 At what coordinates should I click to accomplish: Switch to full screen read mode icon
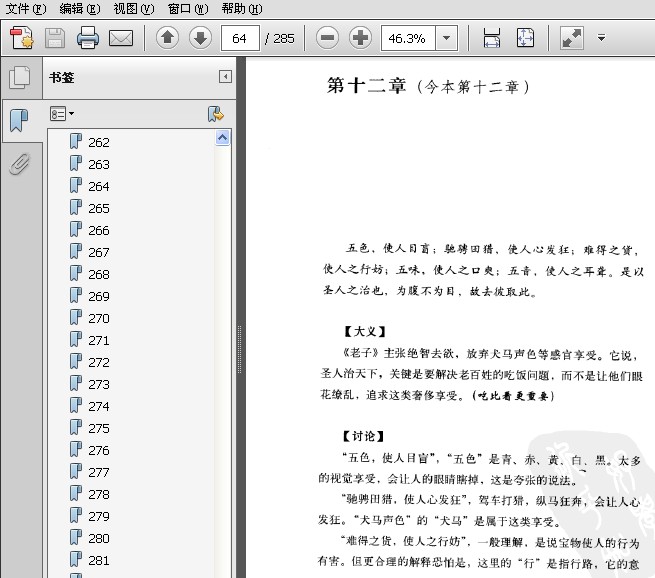click(x=571, y=38)
